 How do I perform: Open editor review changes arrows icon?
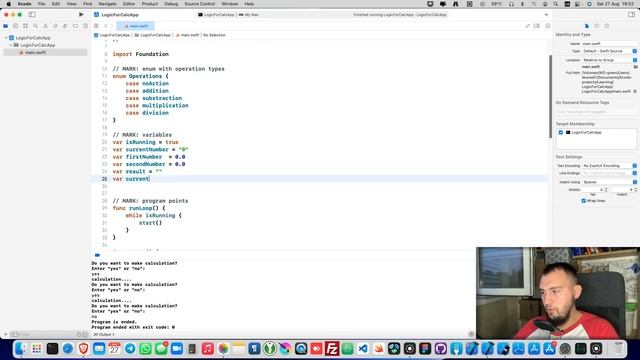pos(527,26)
